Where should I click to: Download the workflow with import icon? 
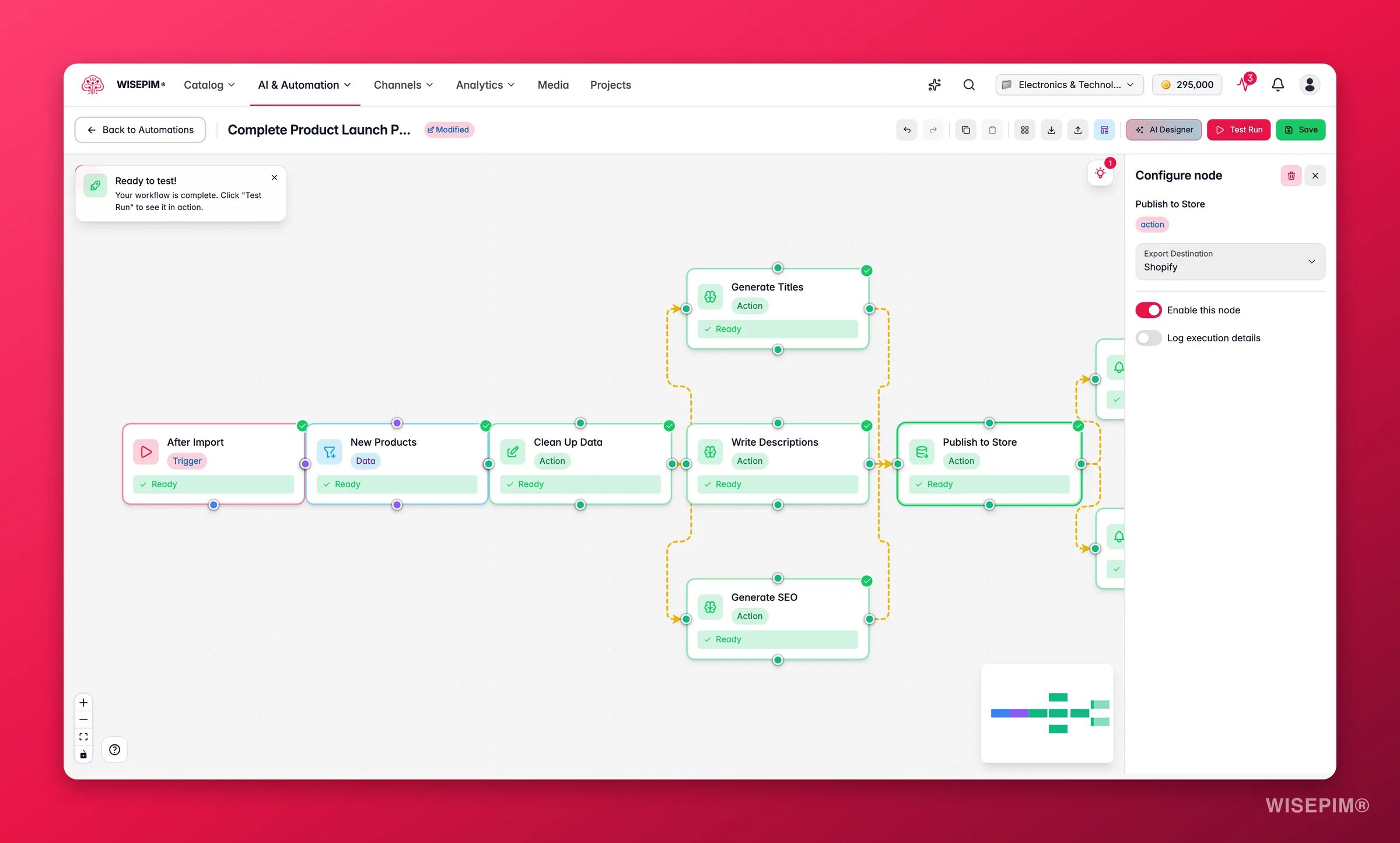[x=1051, y=130]
